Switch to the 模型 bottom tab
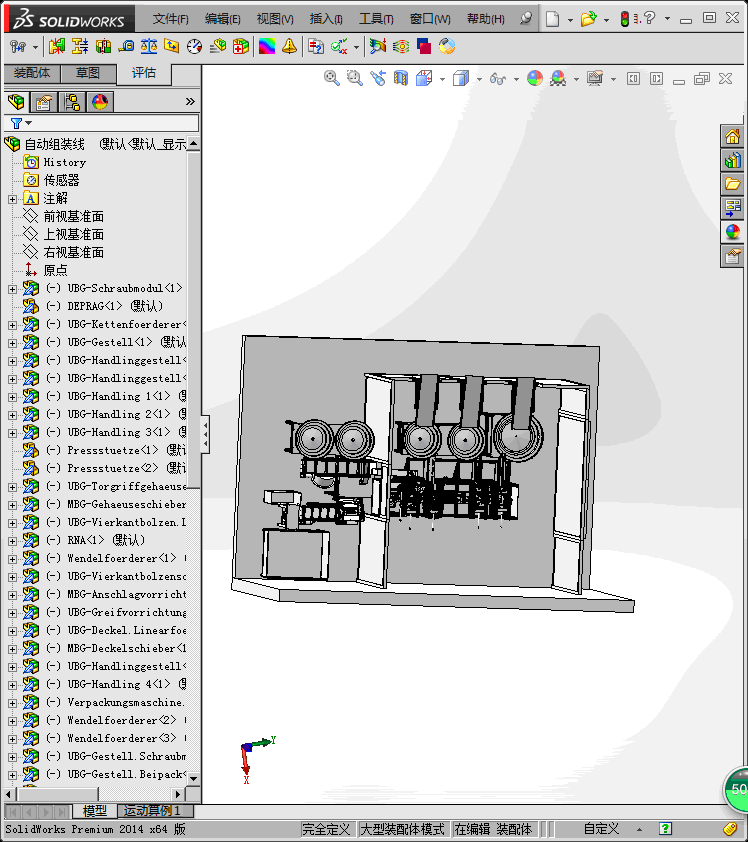 pyautogui.click(x=95, y=811)
